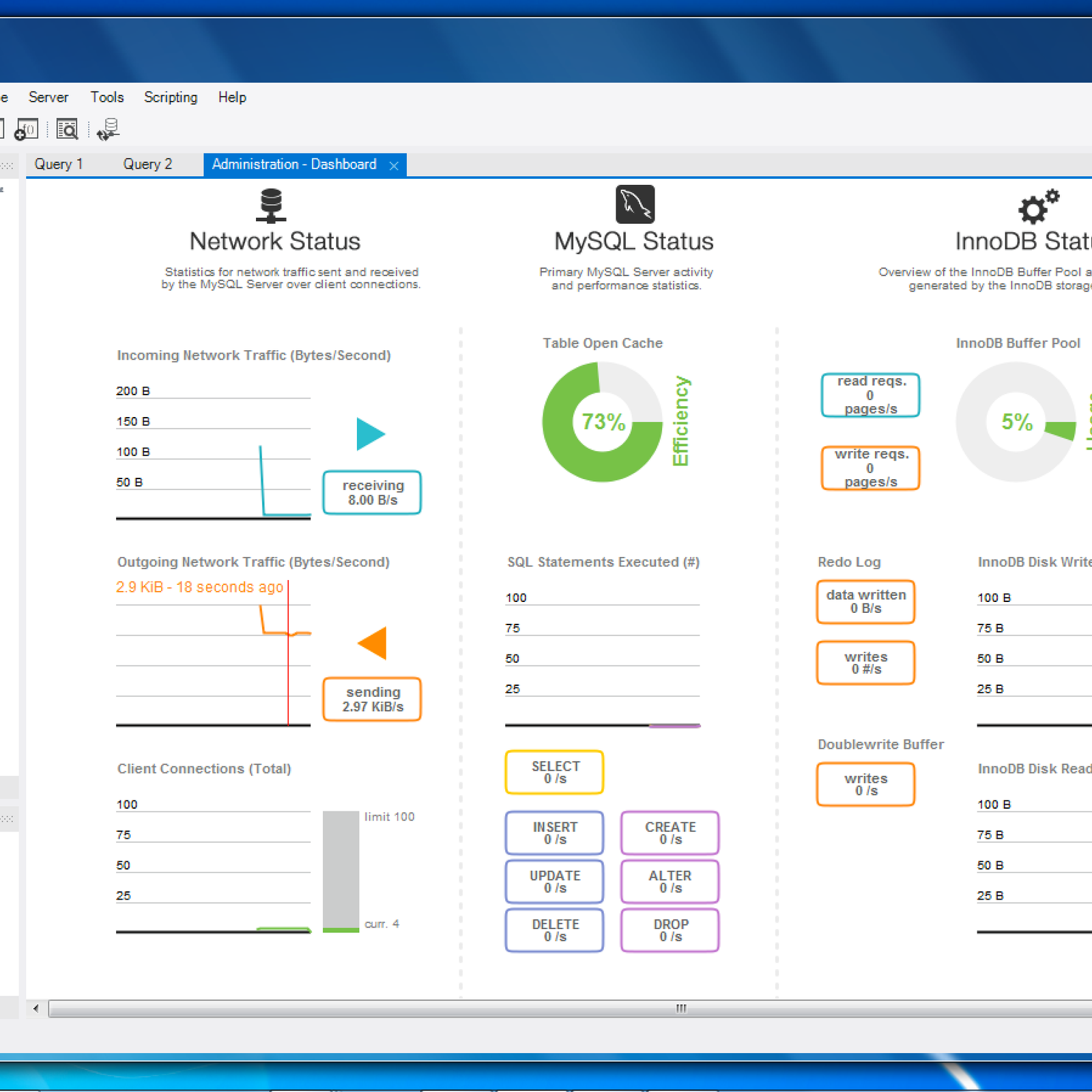Click the Client Connections graph

pyautogui.click(x=213, y=867)
